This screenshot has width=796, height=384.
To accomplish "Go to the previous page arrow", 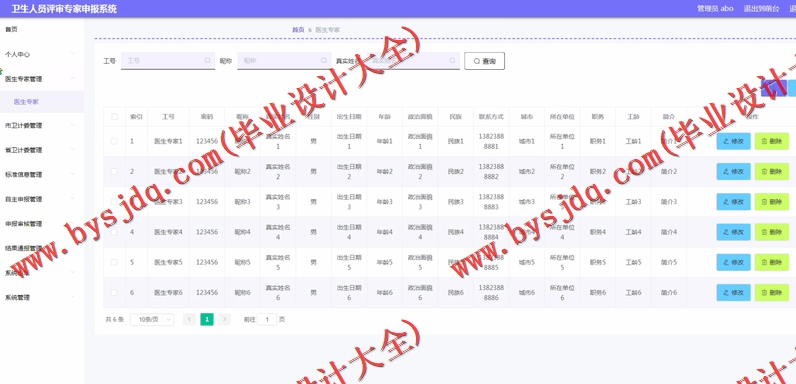I will coord(189,319).
